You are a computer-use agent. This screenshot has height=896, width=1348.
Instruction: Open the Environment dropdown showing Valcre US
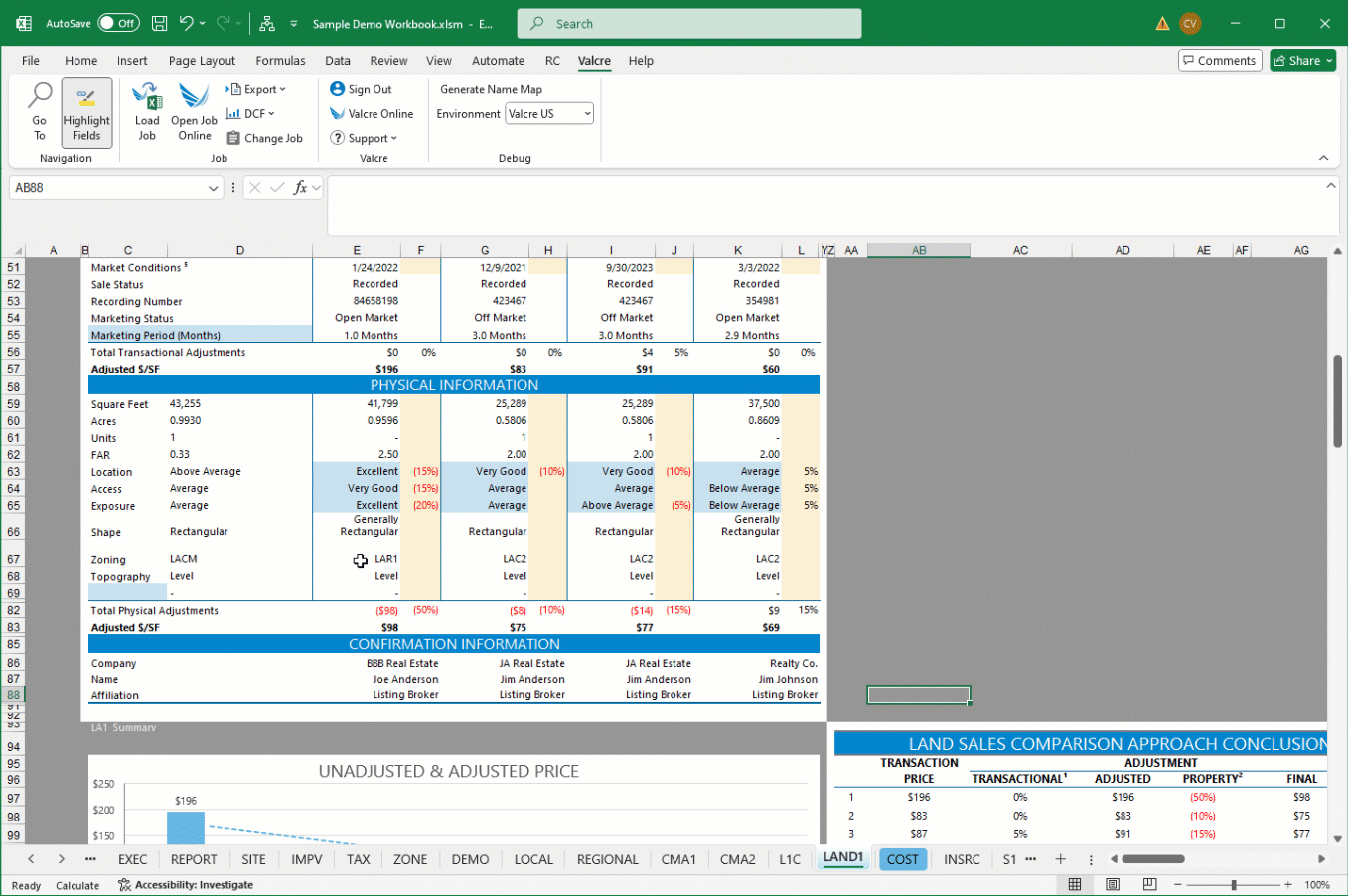pyautogui.click(x=549, y=113)
